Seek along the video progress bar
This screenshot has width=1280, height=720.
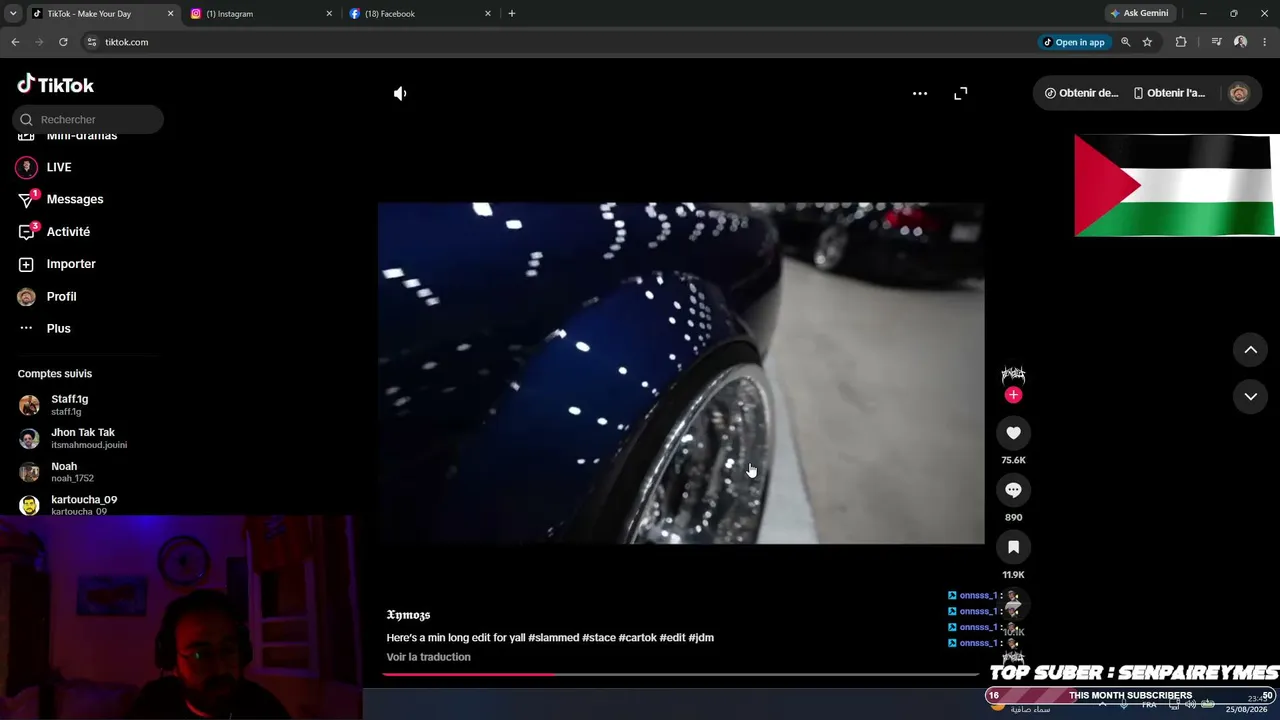tap(681, 674)
